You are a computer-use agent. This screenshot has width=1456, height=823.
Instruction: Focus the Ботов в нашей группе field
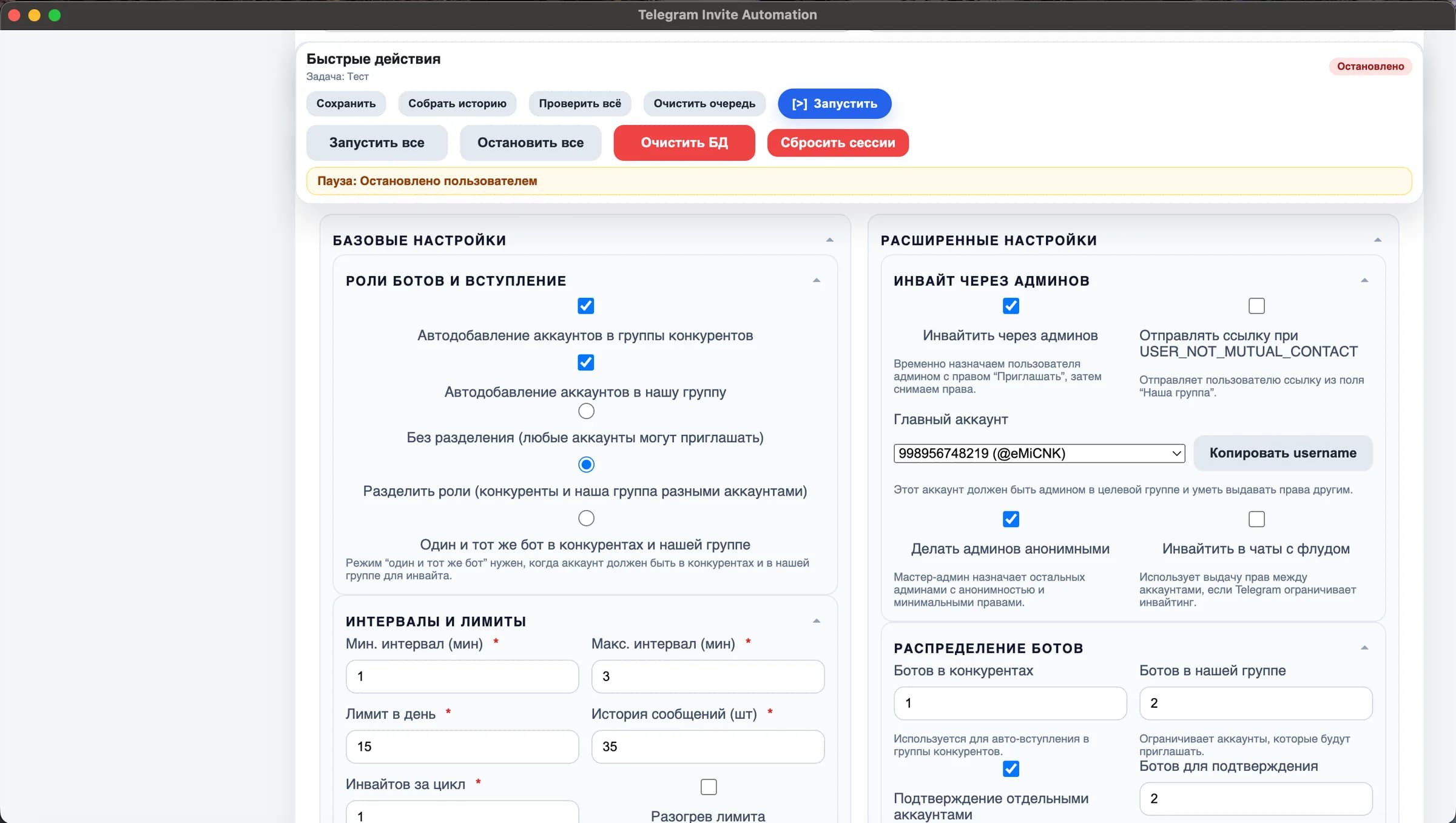tap(1256, 703)
